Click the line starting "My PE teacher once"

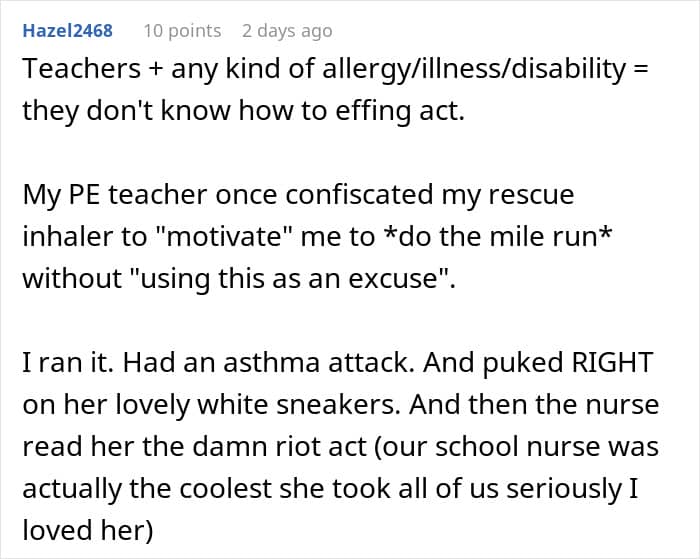pos(298,194)
